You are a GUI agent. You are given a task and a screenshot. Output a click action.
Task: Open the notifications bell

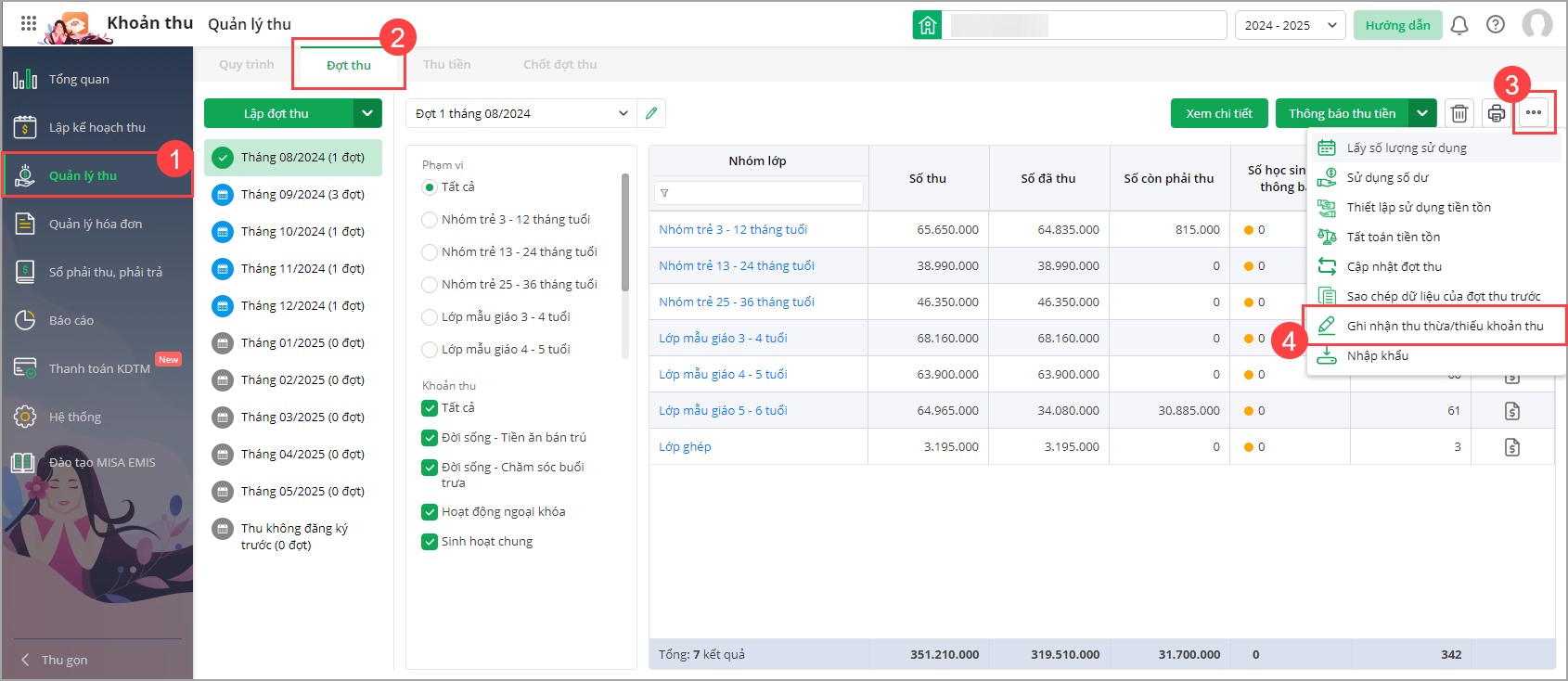coord(1459,25)
